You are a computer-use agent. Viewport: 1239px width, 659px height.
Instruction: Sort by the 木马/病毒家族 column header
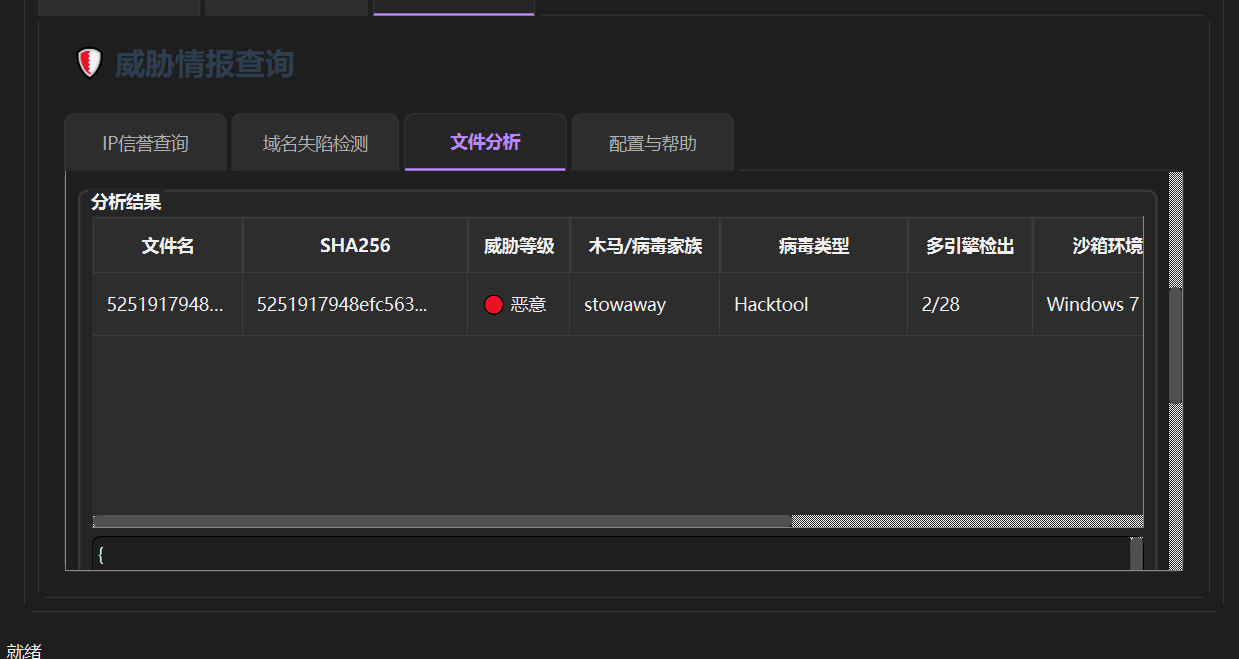pyautogui.click(x=645, y=246)
